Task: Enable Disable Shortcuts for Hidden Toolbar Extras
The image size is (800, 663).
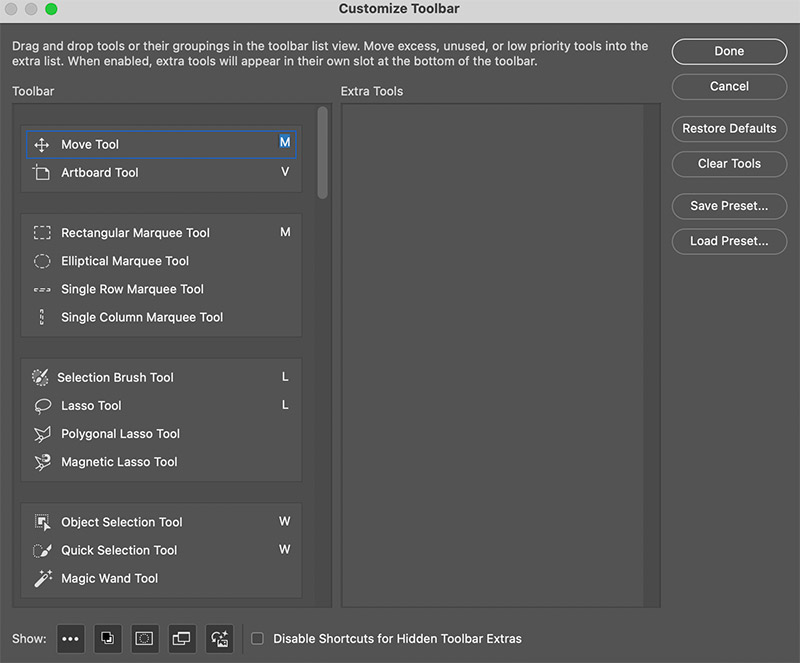Action: click(x=257, y=638)
